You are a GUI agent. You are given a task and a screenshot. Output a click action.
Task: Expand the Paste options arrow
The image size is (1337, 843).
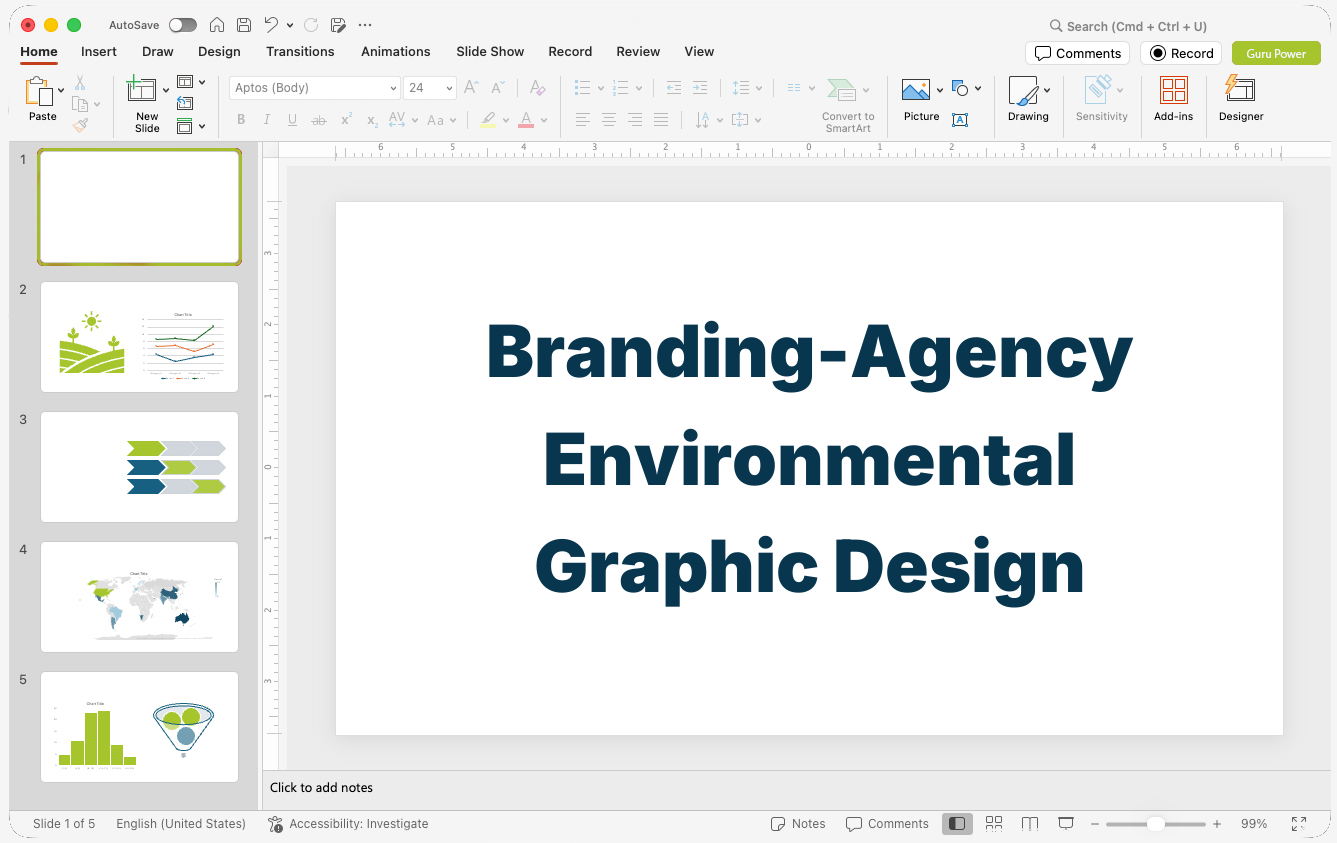pos(62,90)
